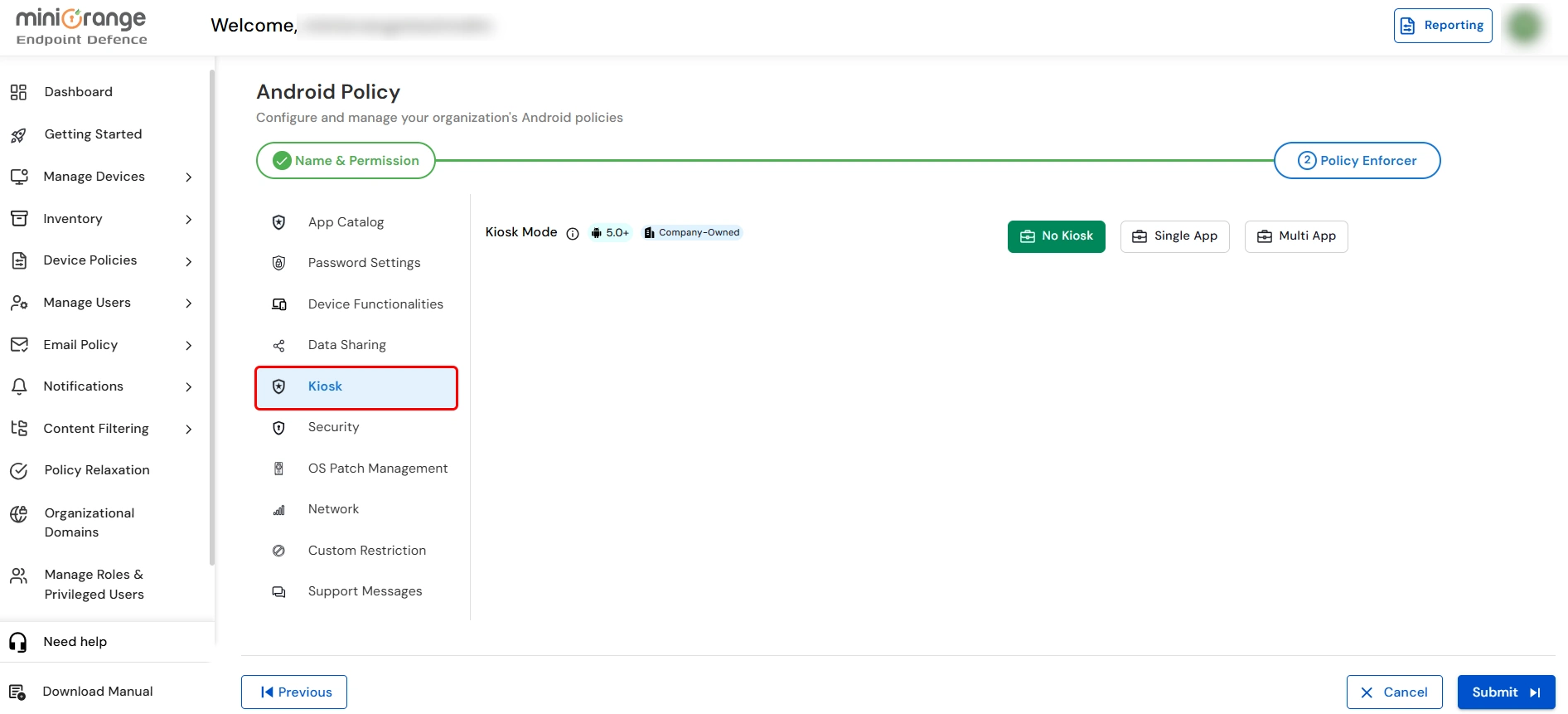Open the Kiosk policy section

coord(356,387)
